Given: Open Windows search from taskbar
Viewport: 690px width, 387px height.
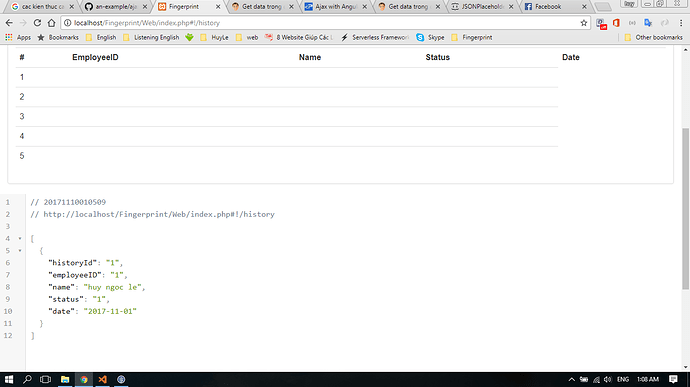Looking at the screenshot, I should pos(27,379).
